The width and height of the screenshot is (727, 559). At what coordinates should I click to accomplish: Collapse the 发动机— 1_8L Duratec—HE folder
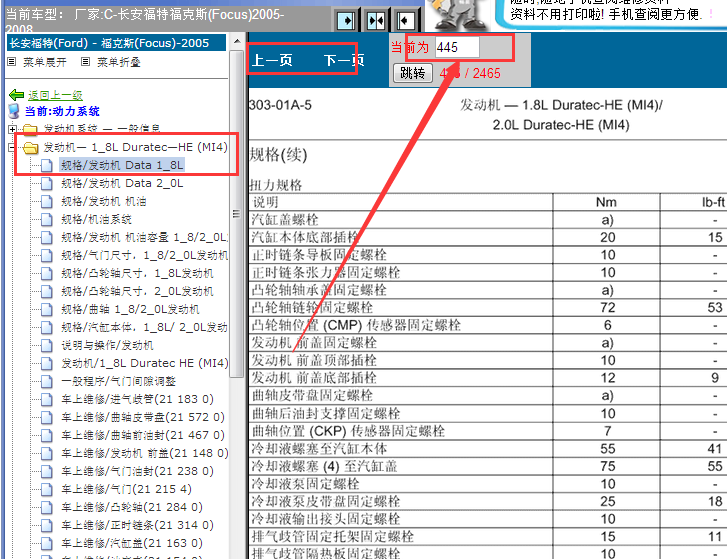click(x=13, y=147)
